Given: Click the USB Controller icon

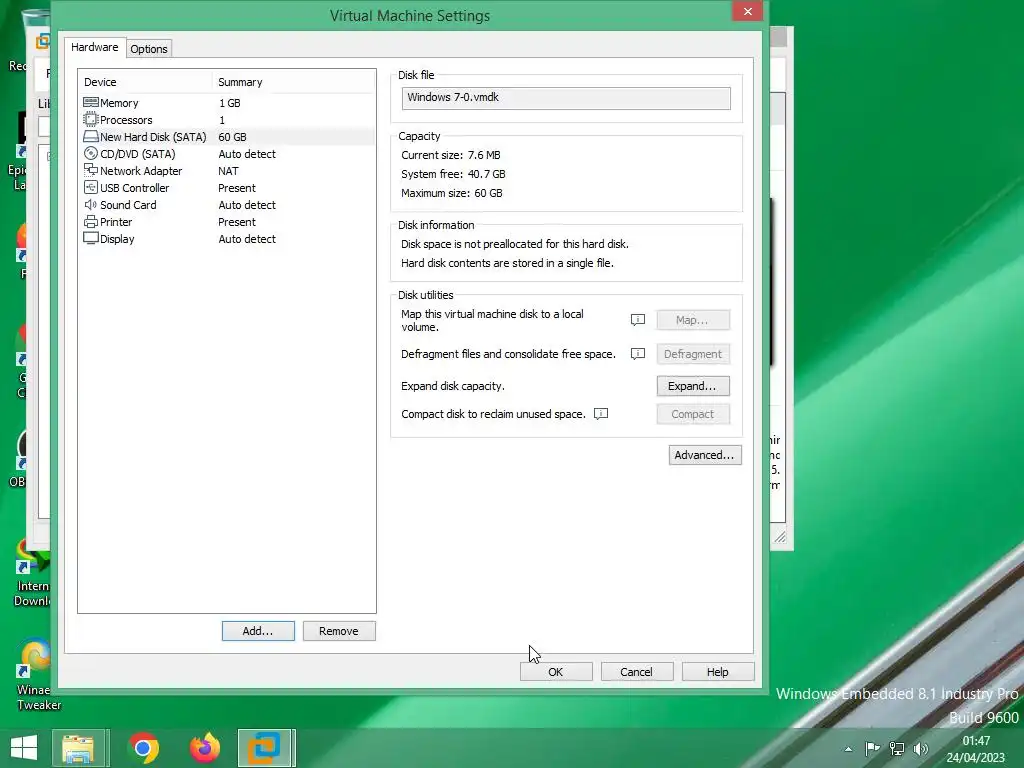Looking at the screenshot, I should coord(91,187).
